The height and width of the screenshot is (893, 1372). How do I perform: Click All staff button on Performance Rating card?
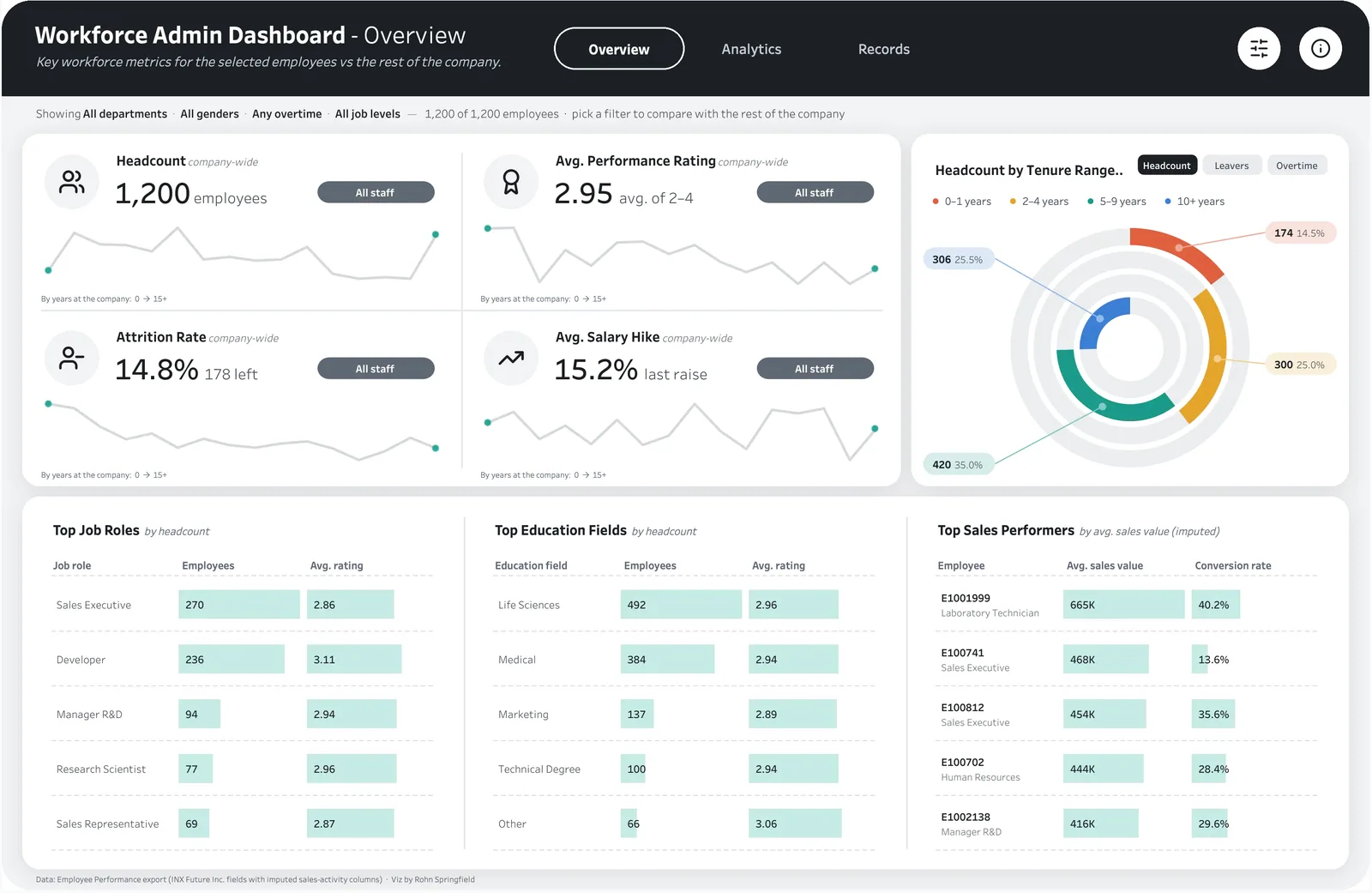point(815,193)
